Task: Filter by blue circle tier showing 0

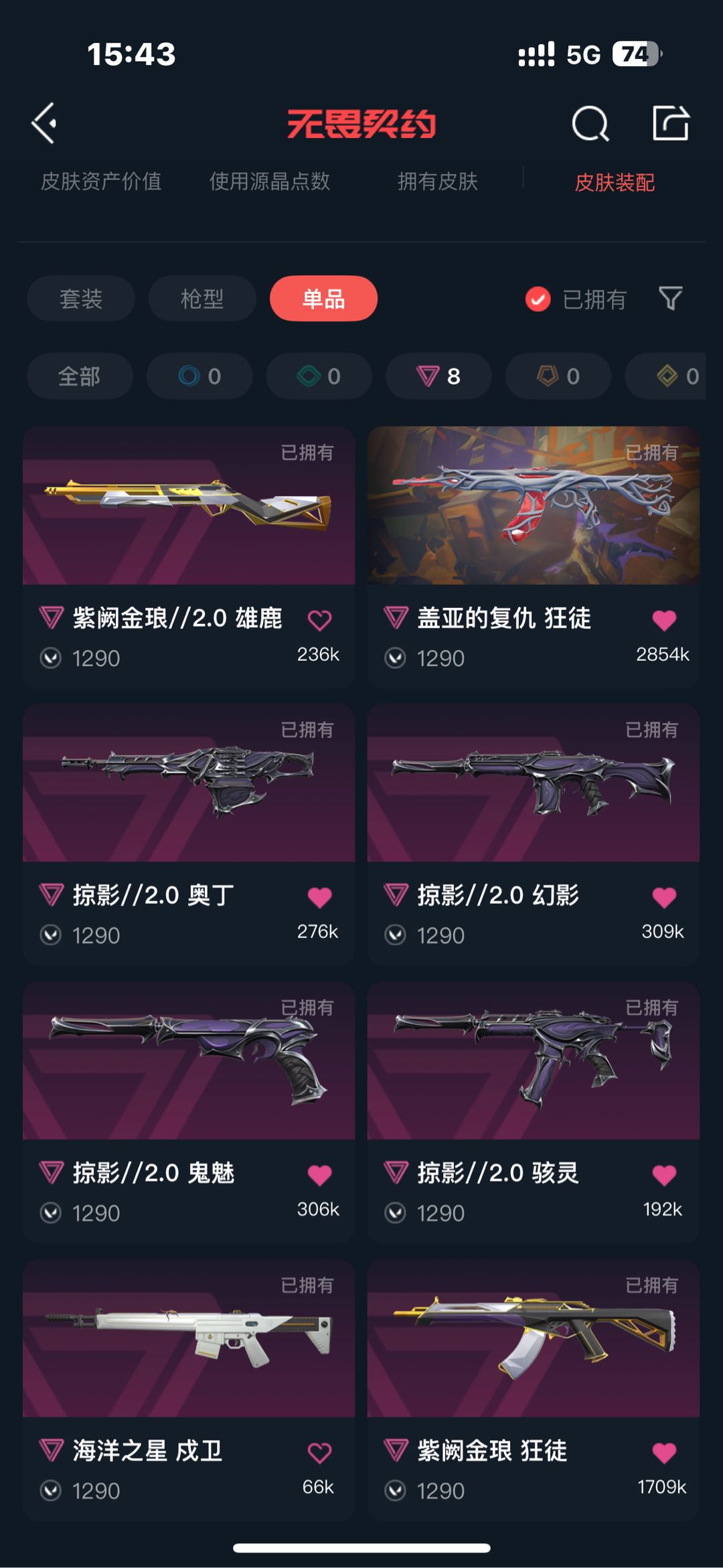Action: click(x=199, y=376)
